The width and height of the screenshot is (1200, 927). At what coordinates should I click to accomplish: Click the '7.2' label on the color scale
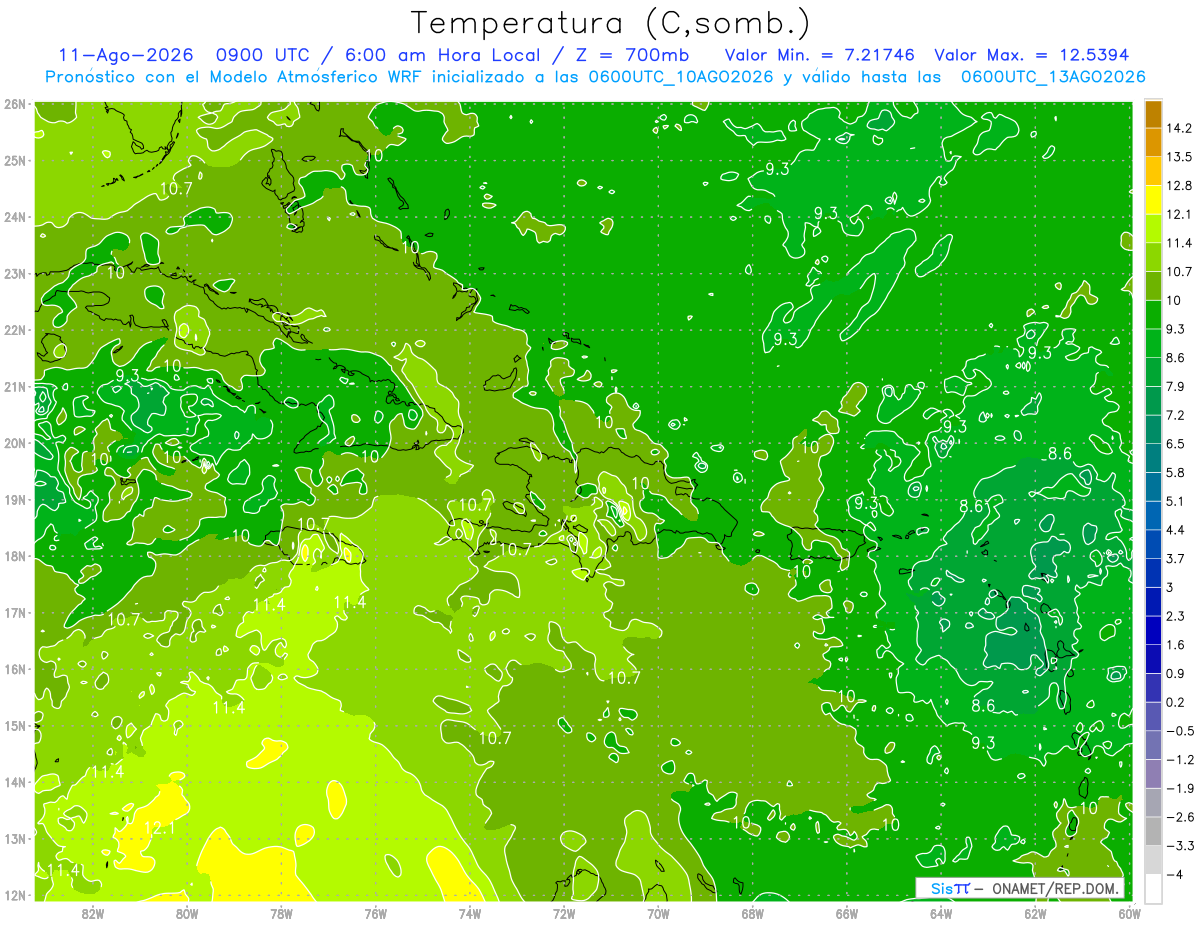tap(1175, 414)
